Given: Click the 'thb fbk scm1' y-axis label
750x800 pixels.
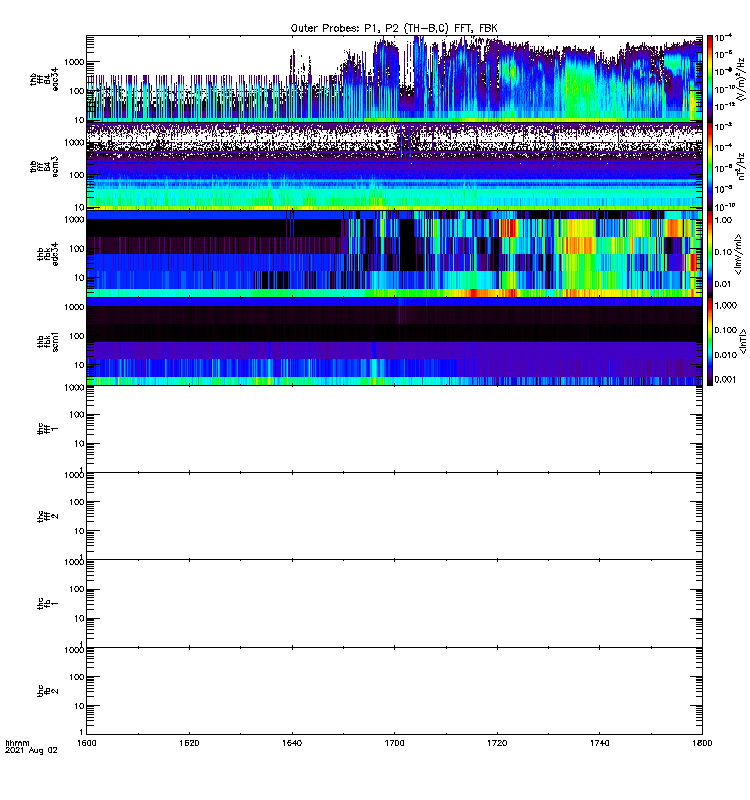Looking at the screenshot, I should pyautogui.click(x=48, y=341).
